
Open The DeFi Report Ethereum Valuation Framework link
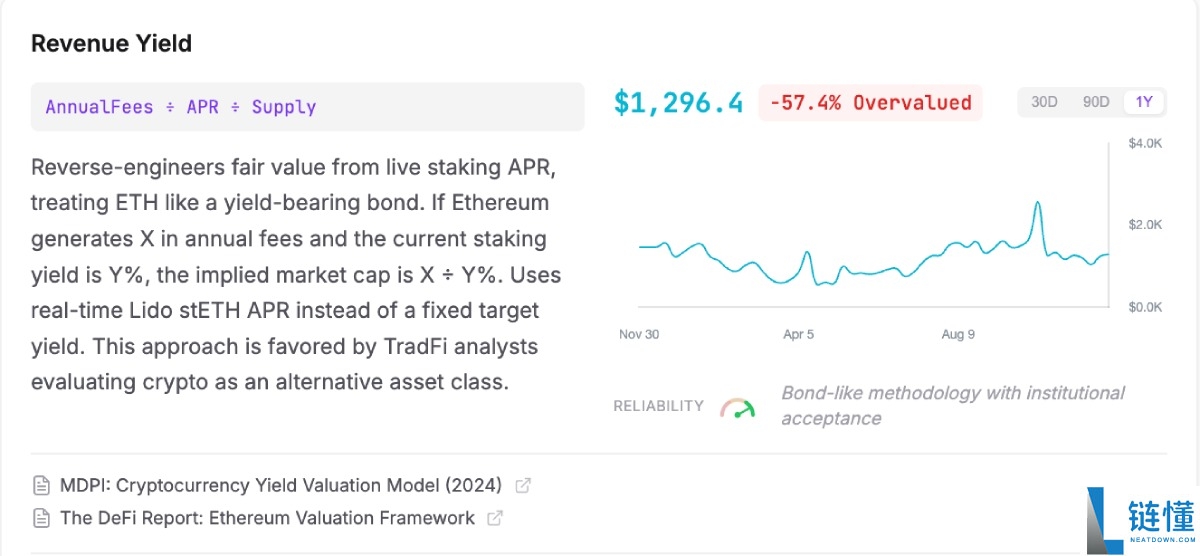[267, 518]
